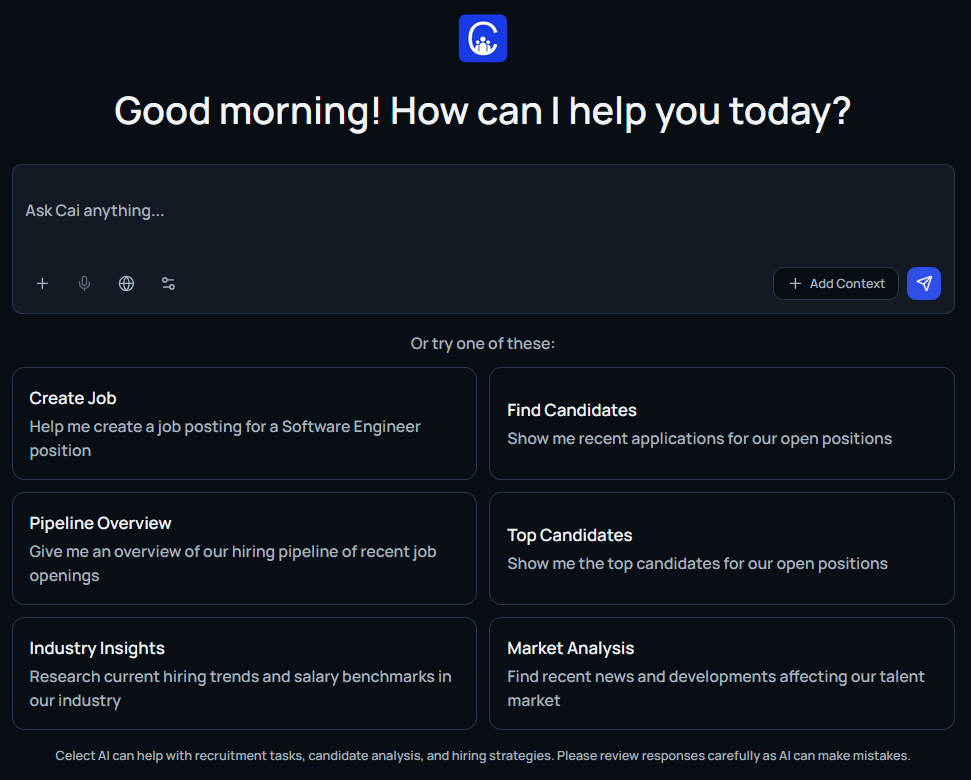Click the plus attachment icon in the prompt box
The height and width of the screenshot is (780, 971).
click(42, 284)
